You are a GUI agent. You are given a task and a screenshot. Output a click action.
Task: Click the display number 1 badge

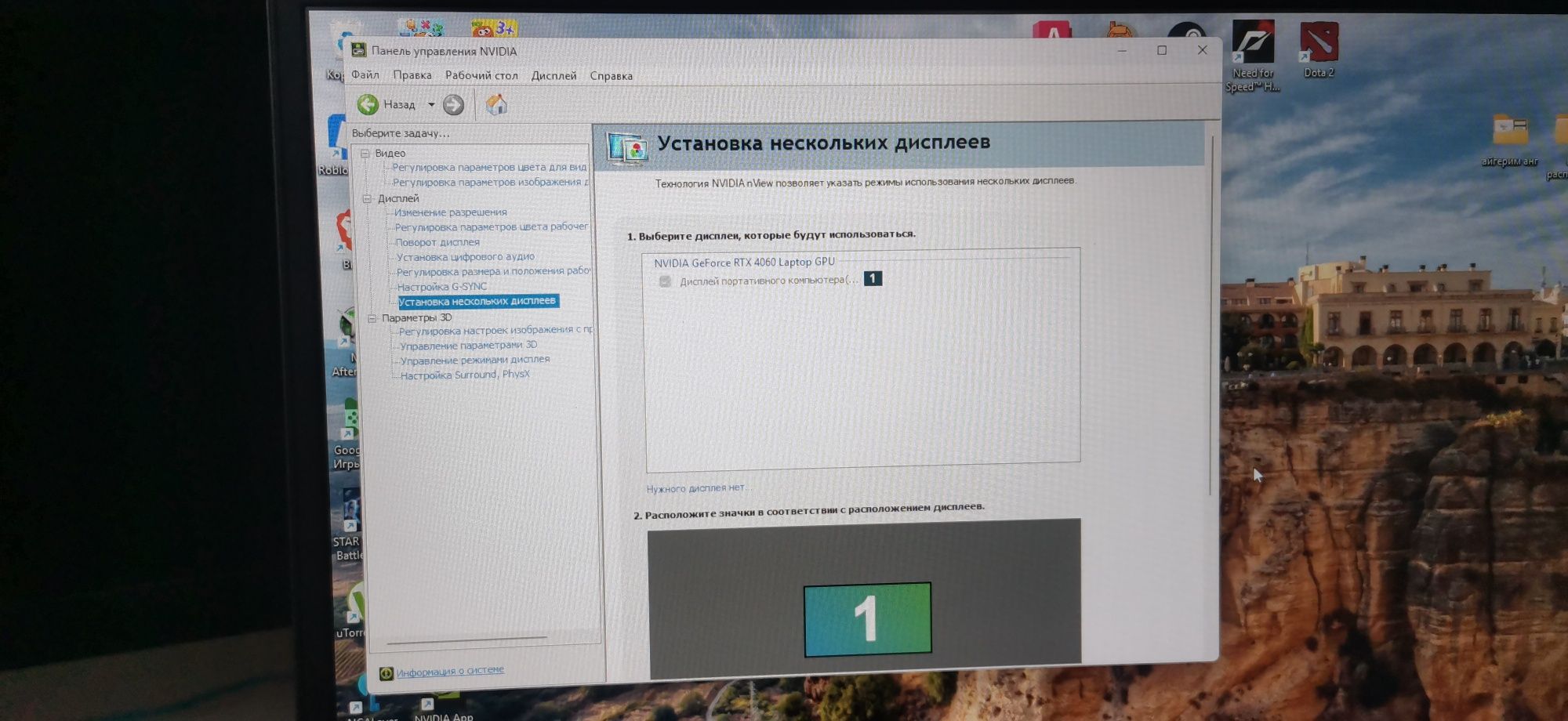(x=873, y=278)
